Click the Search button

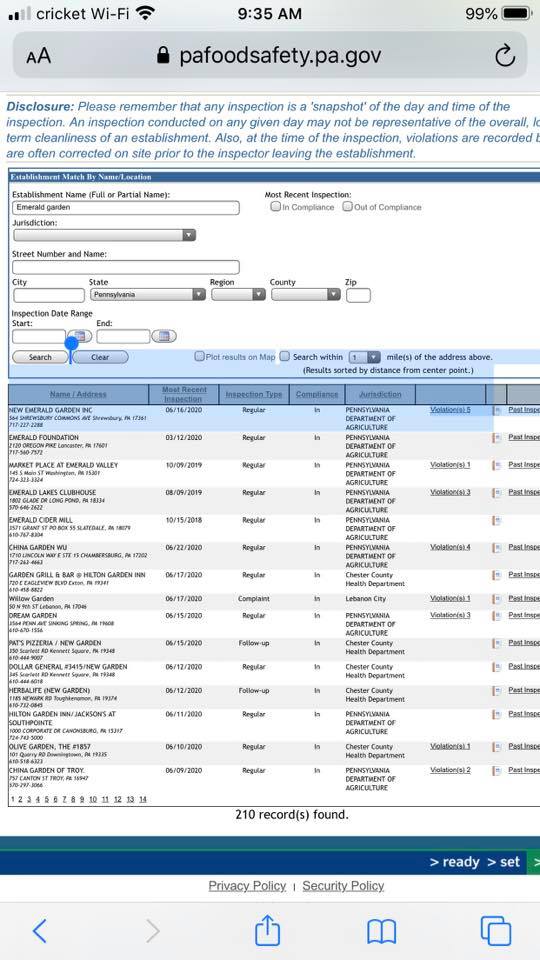pyautogui.click(x=40, y=357)
